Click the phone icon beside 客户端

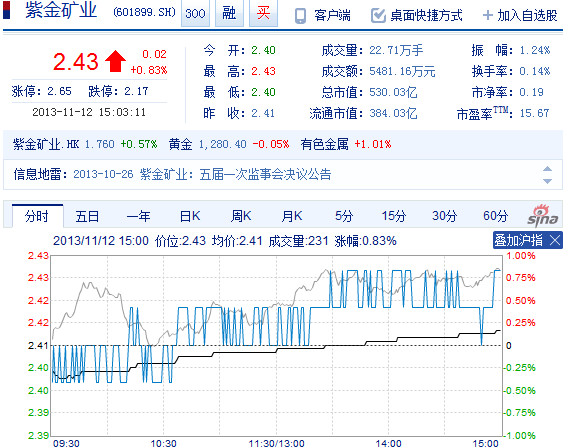300,16
